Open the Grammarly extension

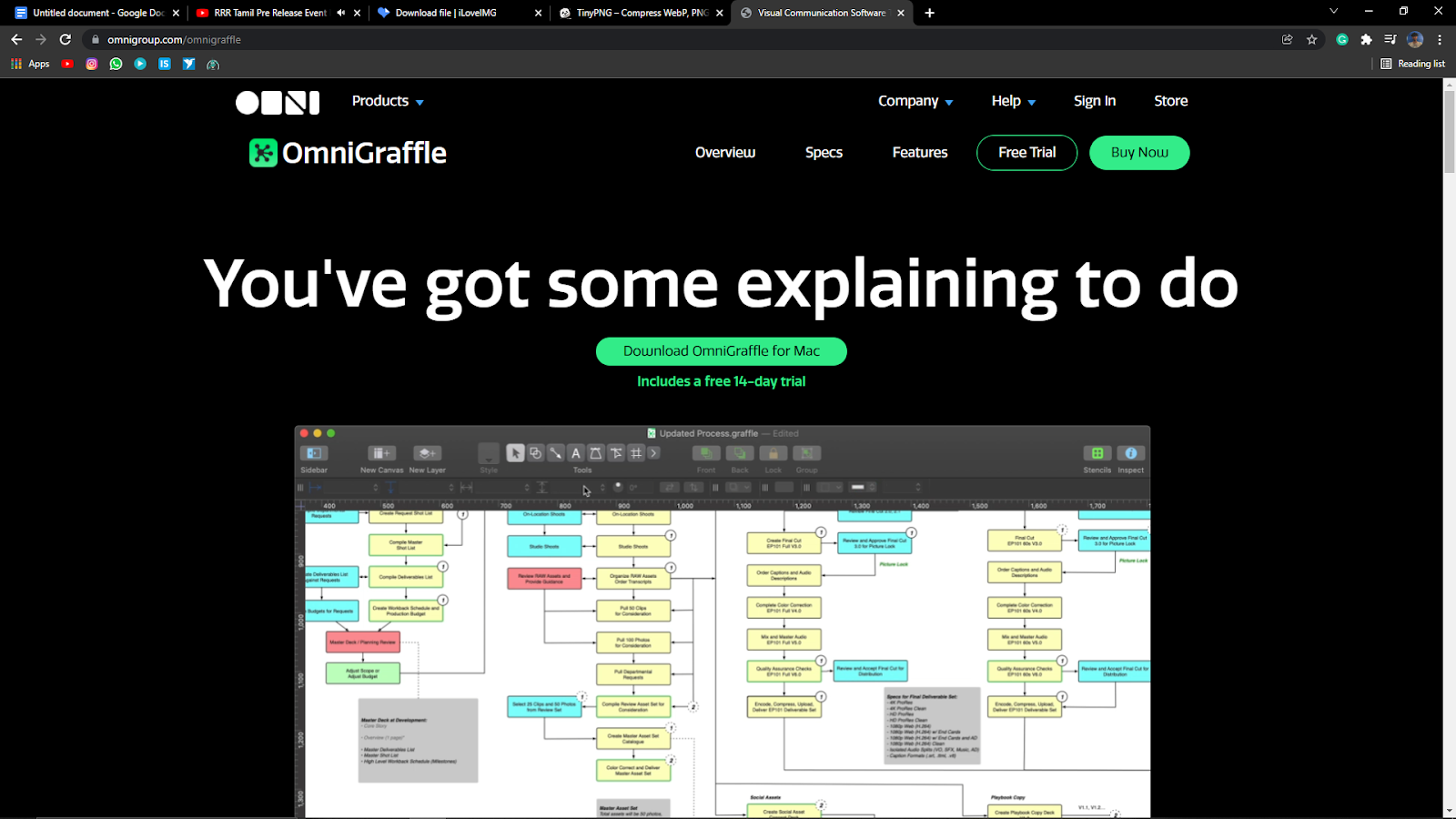[x=1342, y=39]
